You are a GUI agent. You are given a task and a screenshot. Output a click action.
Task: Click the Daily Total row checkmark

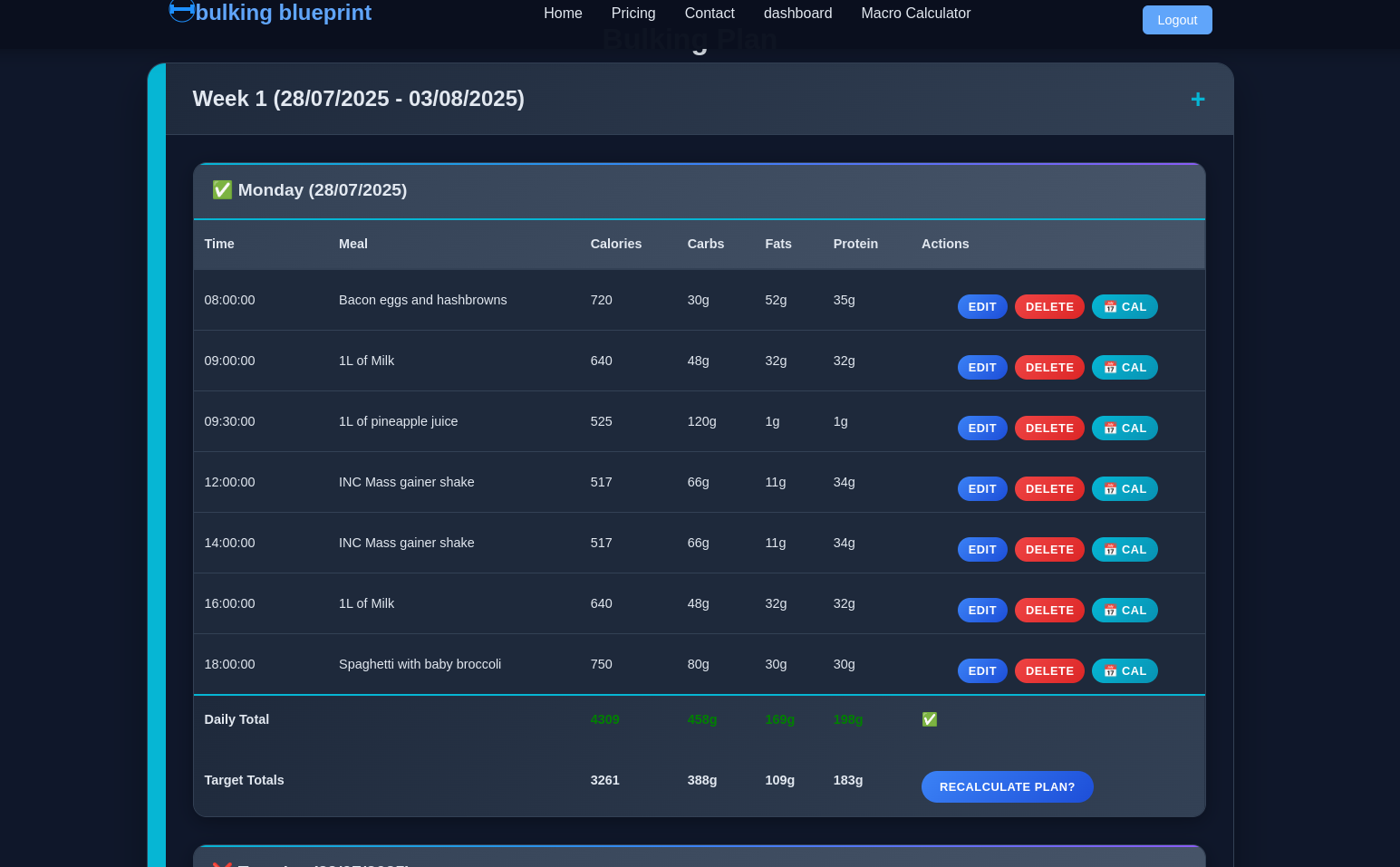929,719
